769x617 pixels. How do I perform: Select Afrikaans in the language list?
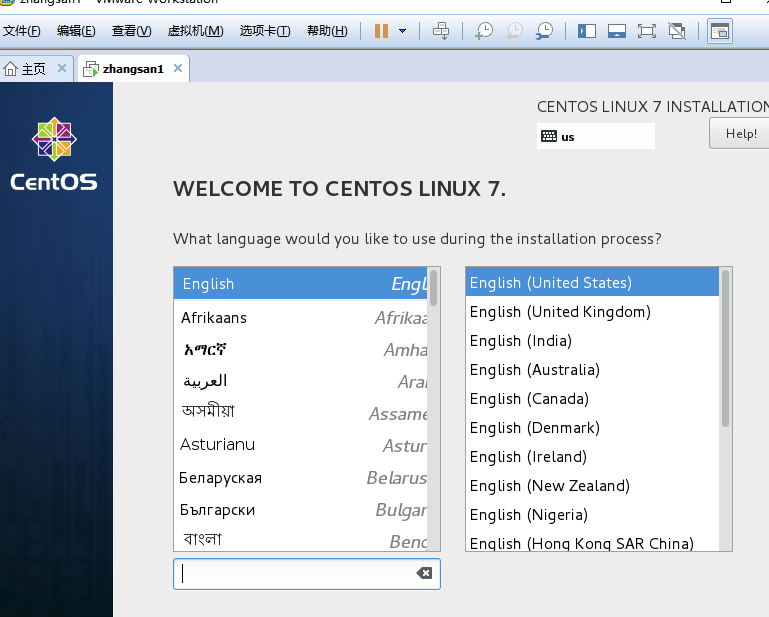[x=300, y=318]
